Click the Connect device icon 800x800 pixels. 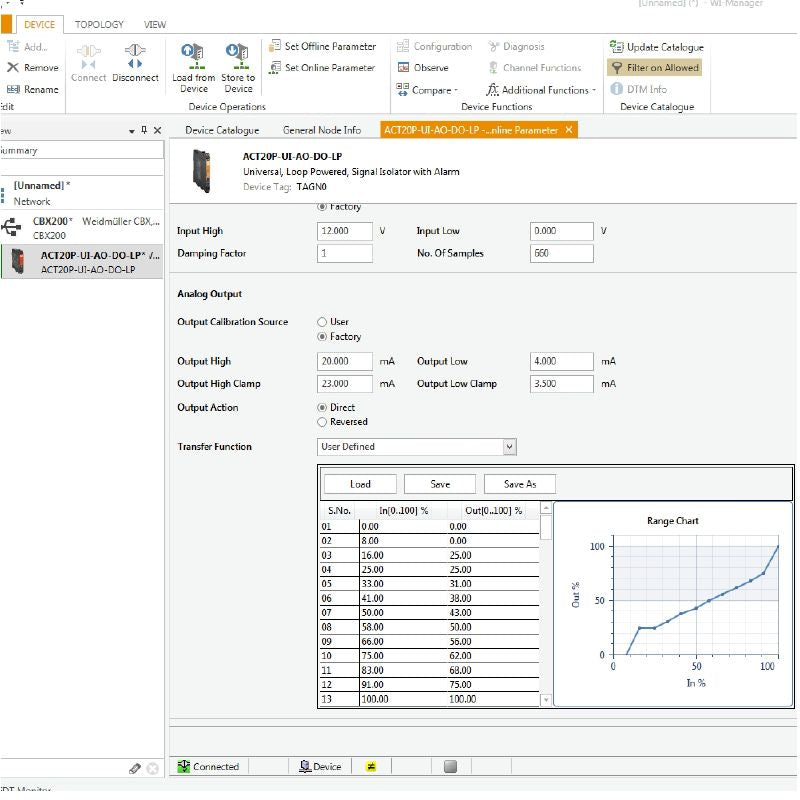click(88, 54)
